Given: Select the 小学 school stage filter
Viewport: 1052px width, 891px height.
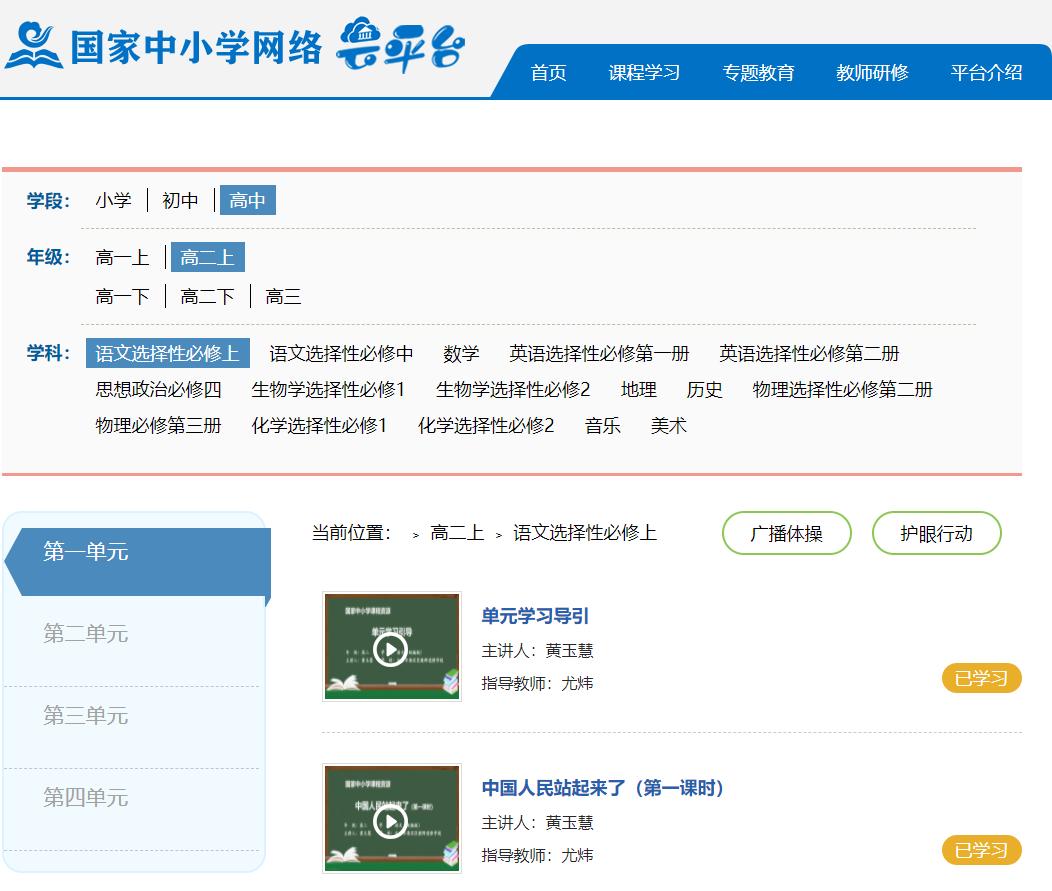Looking at the screenshot, I should click(113, 201).
